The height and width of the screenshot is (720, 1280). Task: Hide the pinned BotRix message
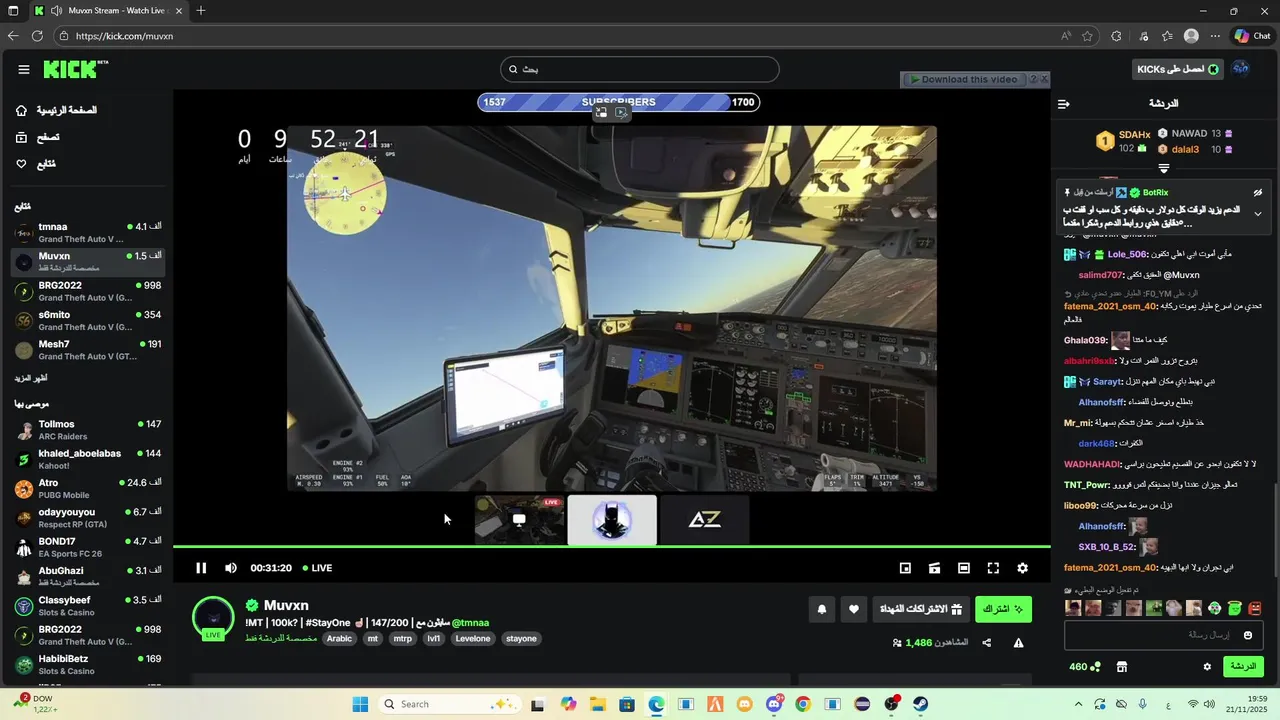(1258, 192)
